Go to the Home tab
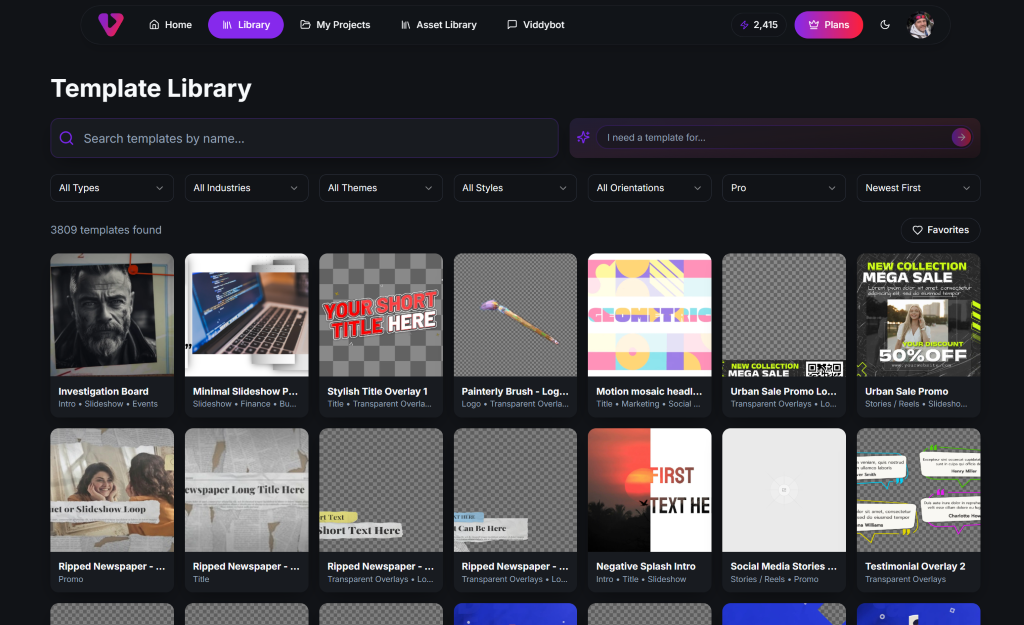Viewport: 1024px width, 625px height. point(170,25)
